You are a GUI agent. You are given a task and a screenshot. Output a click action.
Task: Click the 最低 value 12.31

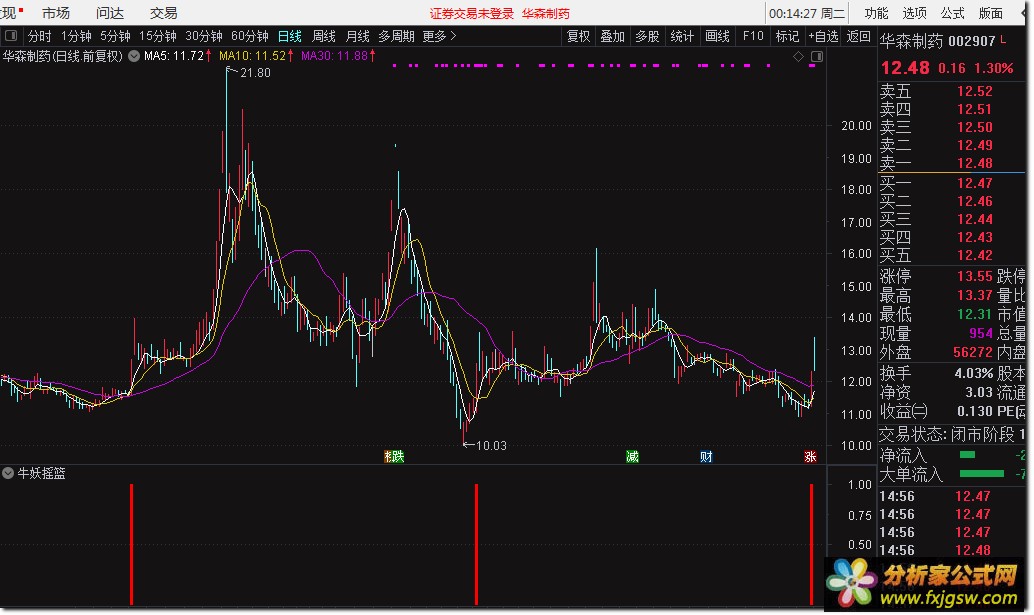coord(974,314)
